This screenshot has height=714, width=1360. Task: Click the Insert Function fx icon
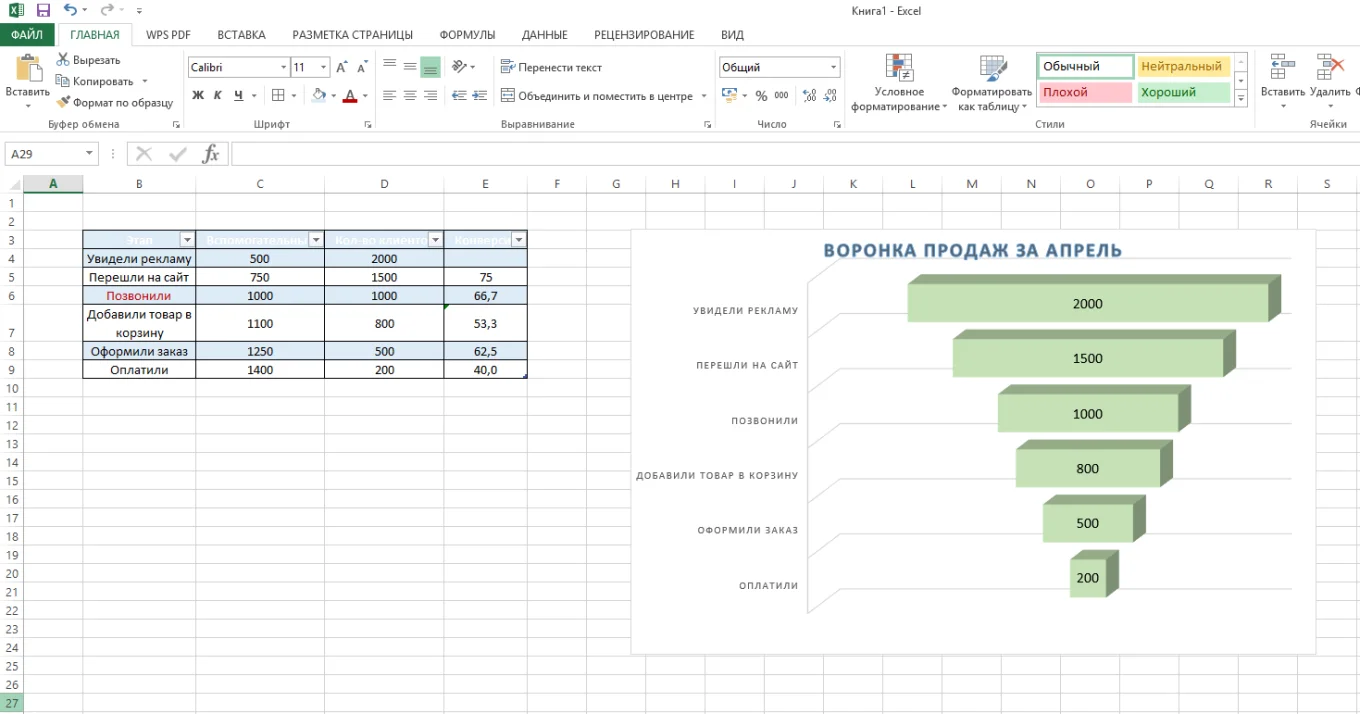click(210, 154)
